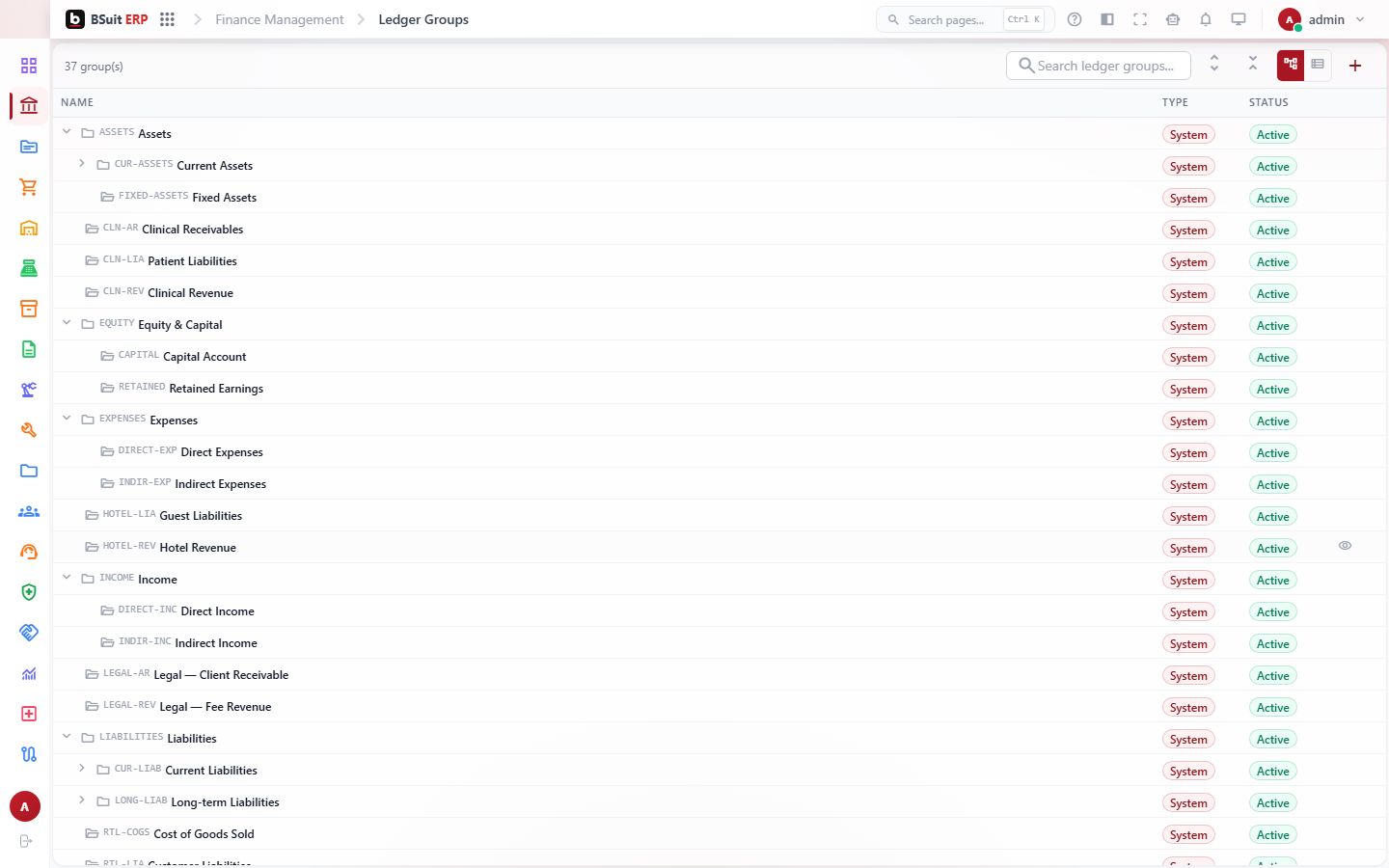Collapse the Expenses group
This screenshot has height=868, width=1389.
click(67, 419)
